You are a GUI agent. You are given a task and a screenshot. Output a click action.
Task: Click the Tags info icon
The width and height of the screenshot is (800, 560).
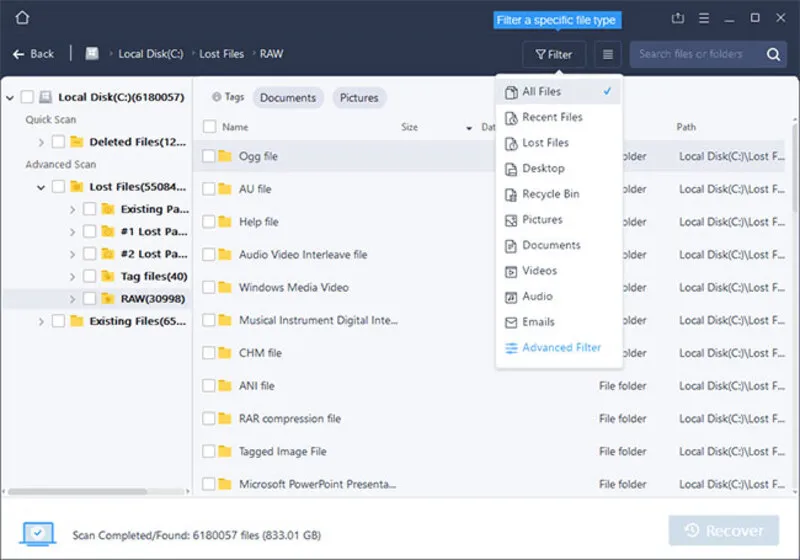pyautogui.click(x=216, y=96)
